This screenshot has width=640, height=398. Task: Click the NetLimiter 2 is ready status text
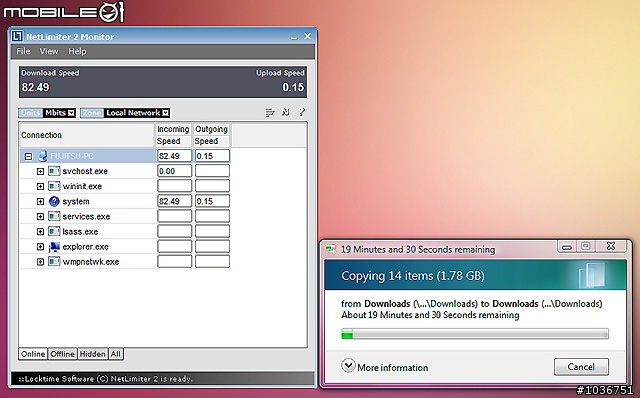pos(105,379)
